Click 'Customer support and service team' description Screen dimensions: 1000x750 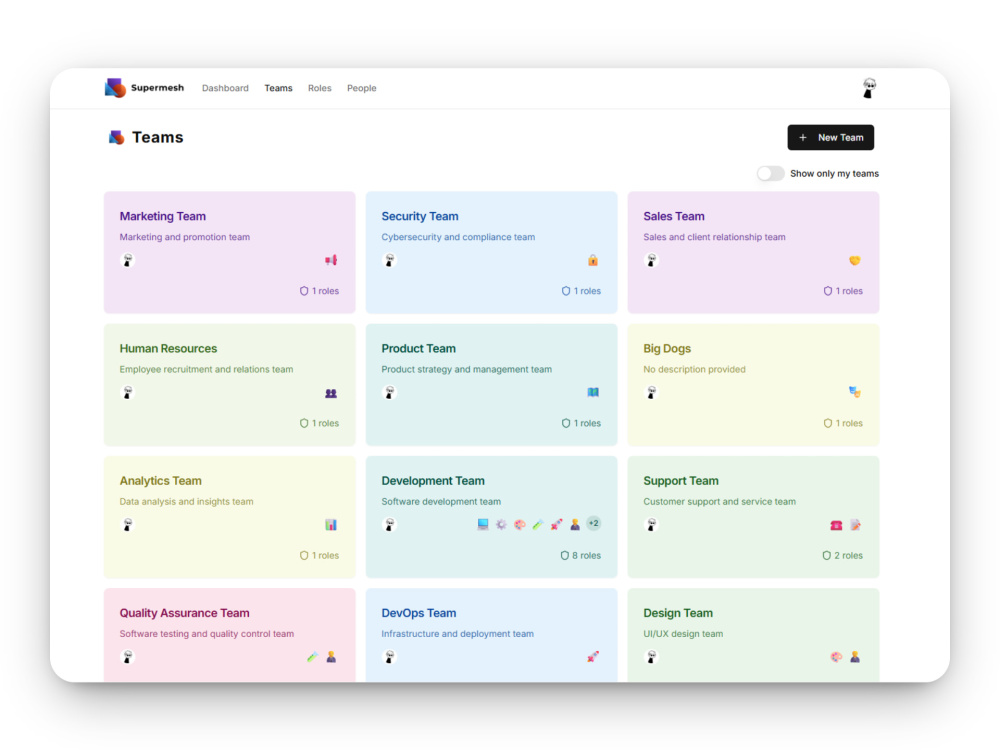click(719, 501)
